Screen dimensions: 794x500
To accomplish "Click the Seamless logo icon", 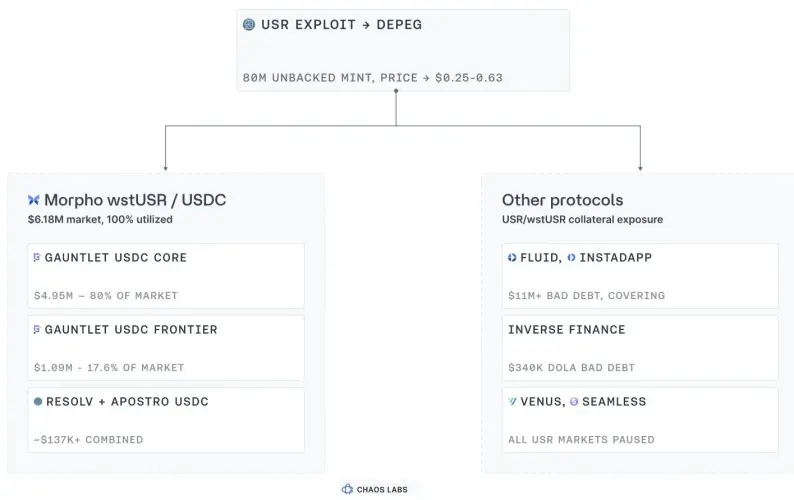I will tap(574, 401).
